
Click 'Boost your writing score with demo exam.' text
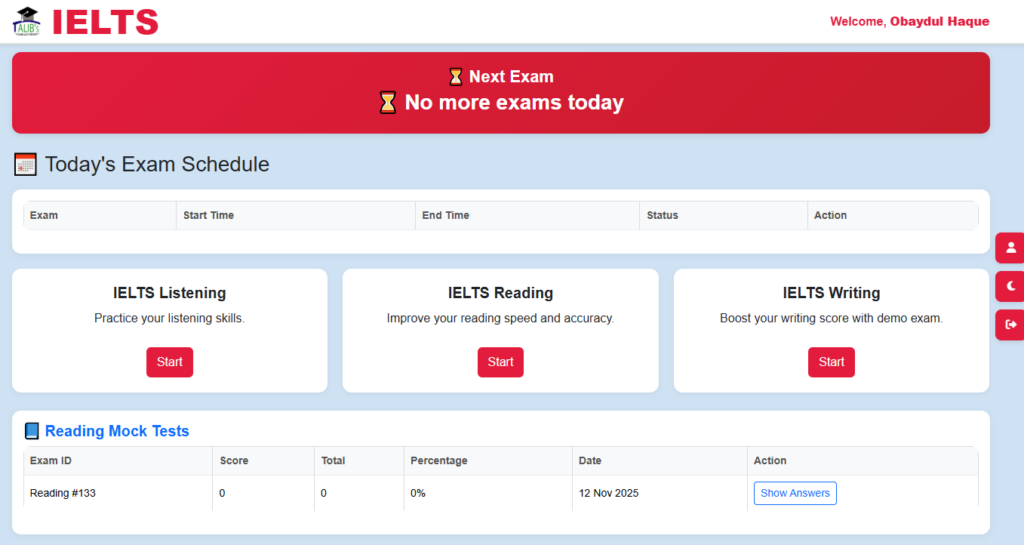pyautogui.click(x=831, y=319)
